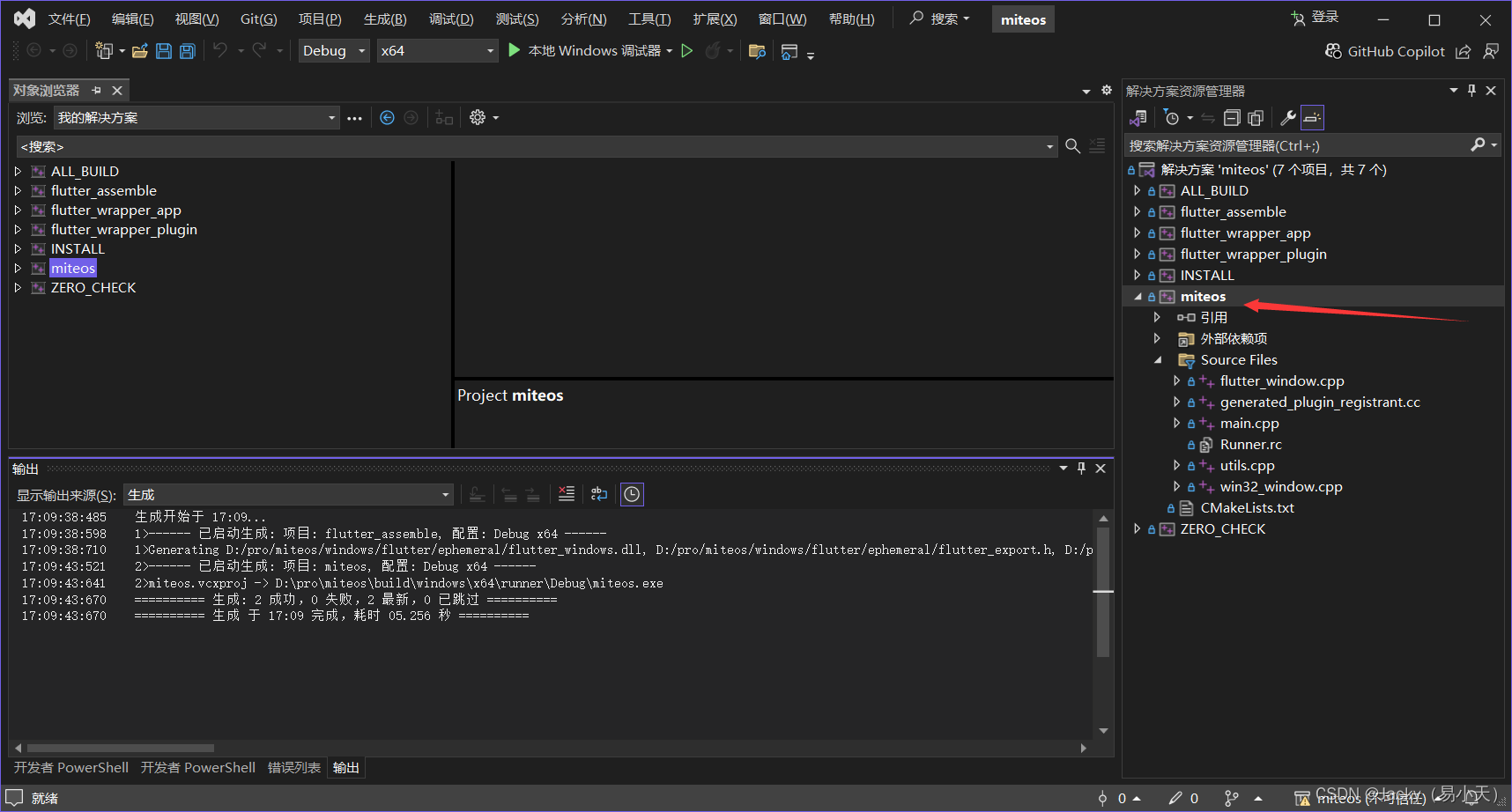Click the 搜索 button in the title bar
This screenshot has width=1512, height=812.
(x=939, y=18)
